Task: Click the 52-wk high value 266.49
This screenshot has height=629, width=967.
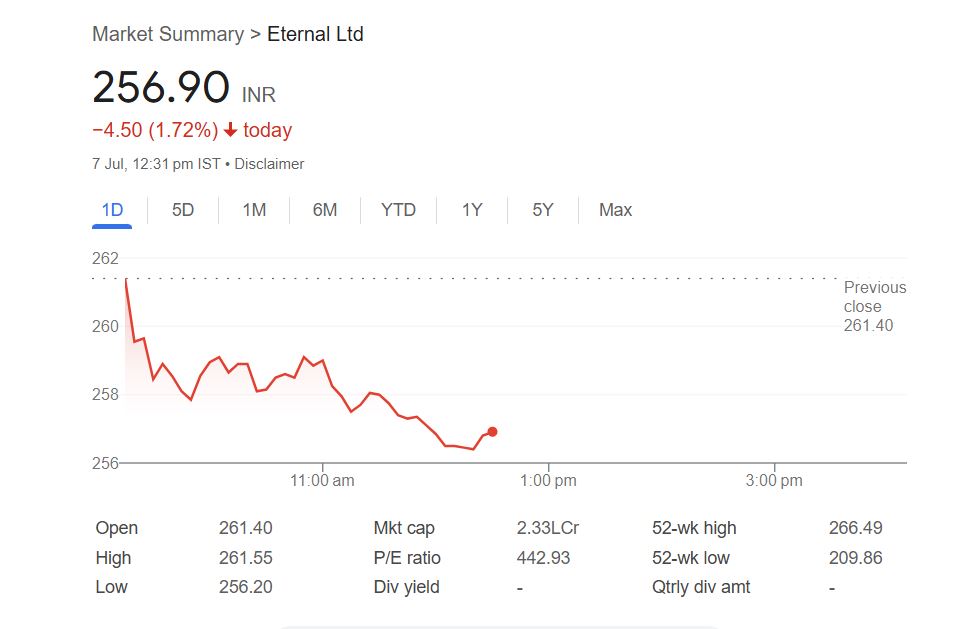Action: tap(855, 528)
